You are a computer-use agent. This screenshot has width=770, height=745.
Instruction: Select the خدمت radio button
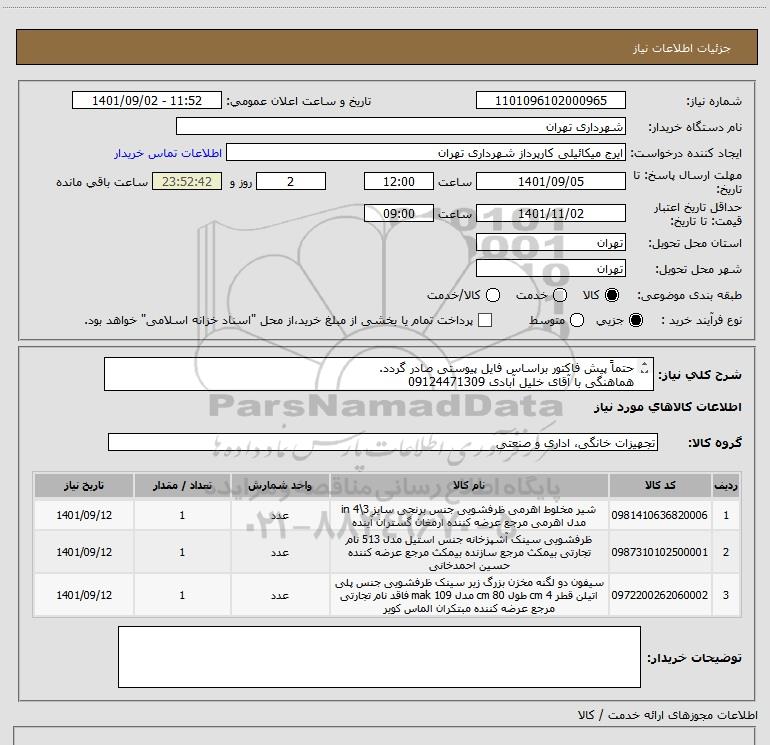tap(560, 295)
